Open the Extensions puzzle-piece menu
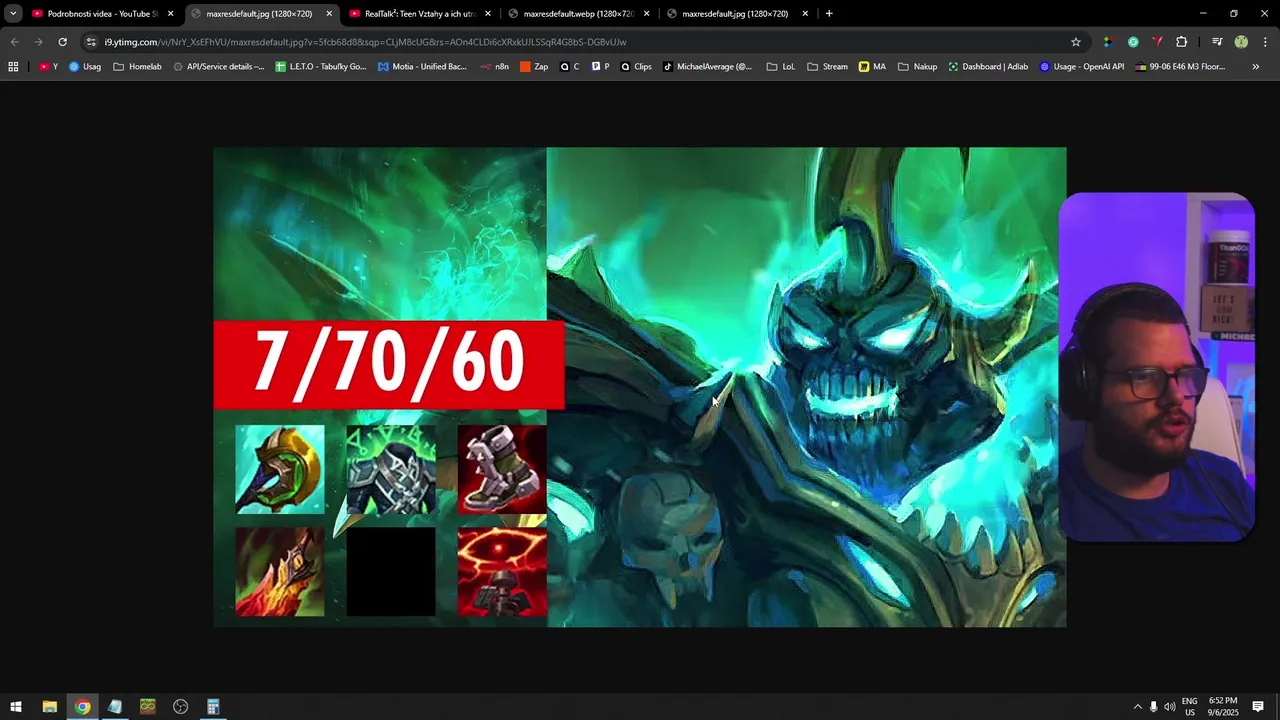Screen dimensions: 1280x720 (1182, 42)
